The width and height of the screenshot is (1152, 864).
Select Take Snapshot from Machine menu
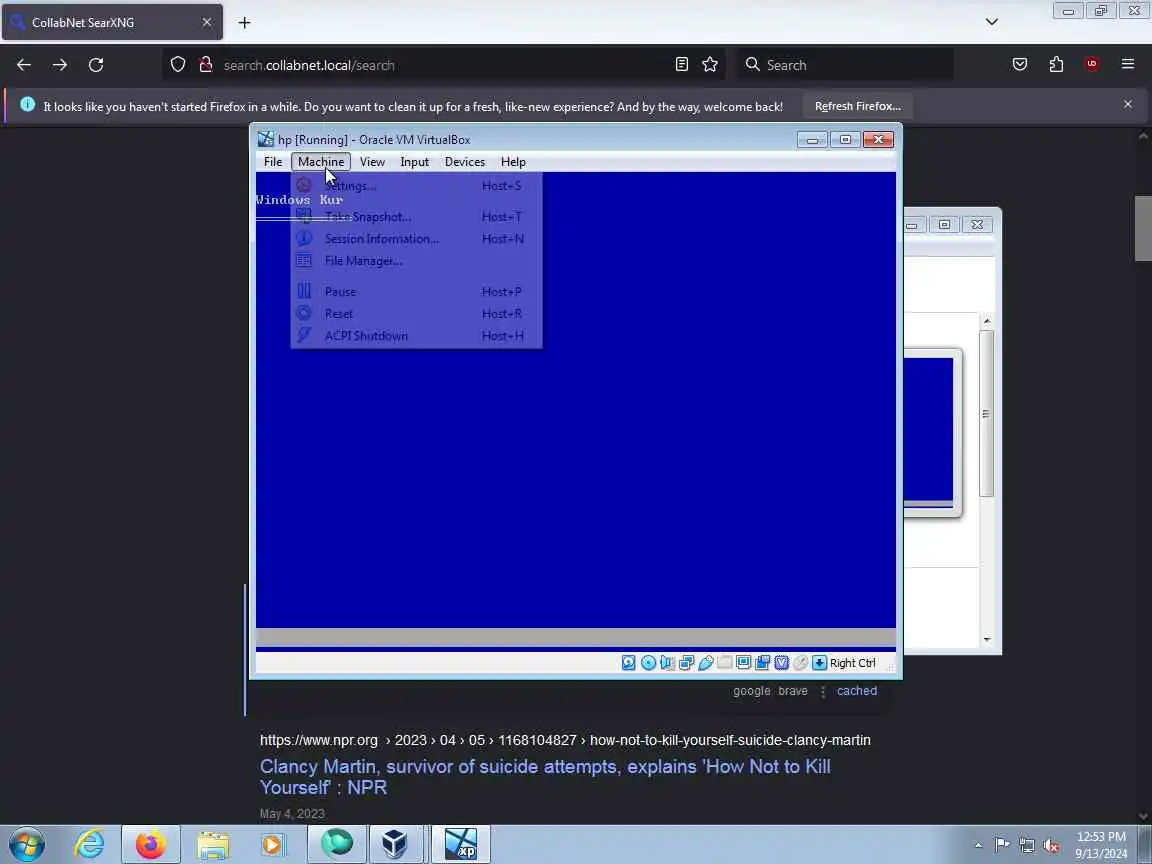(417, 217)
